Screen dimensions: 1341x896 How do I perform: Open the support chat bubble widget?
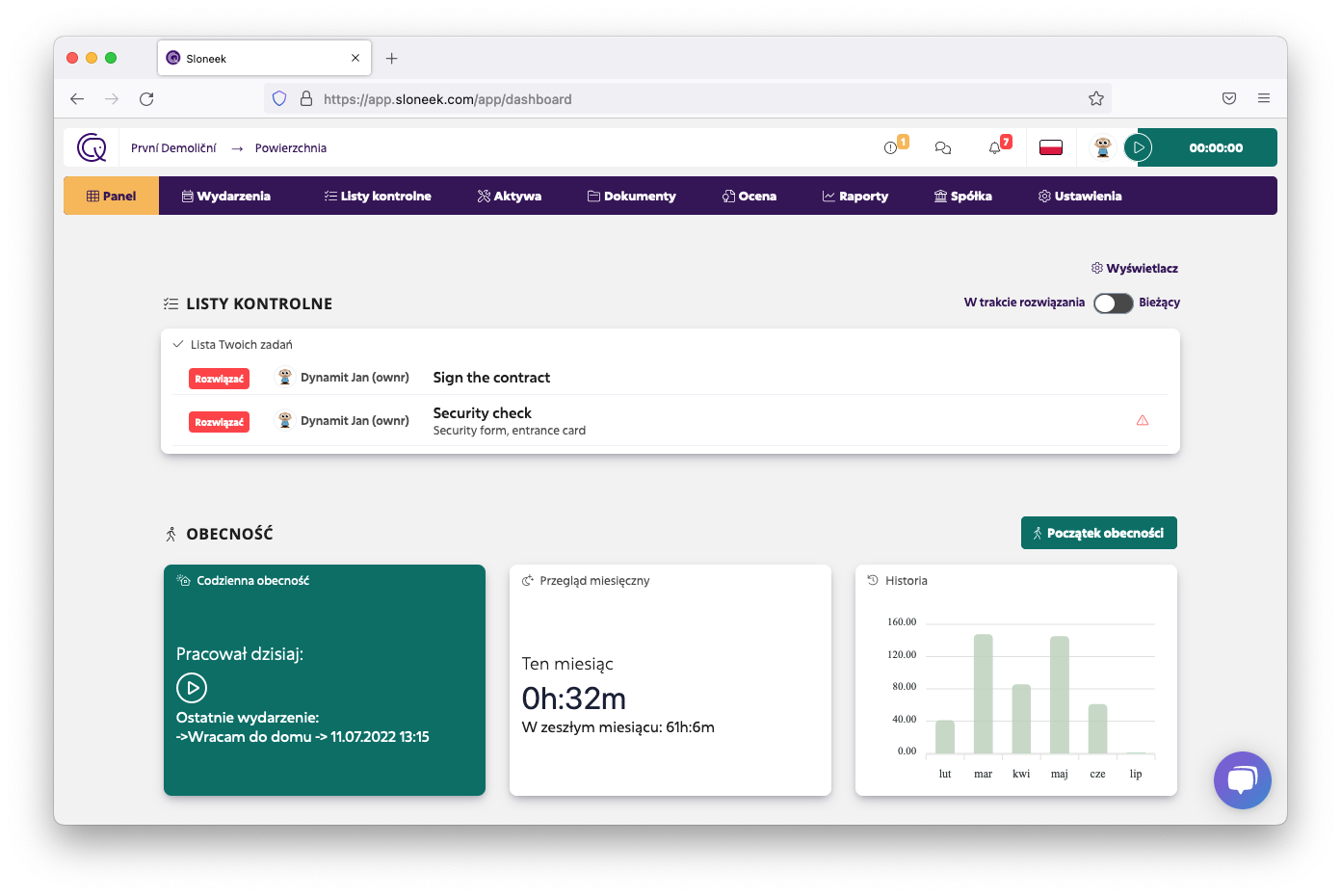pos(1243,780)
